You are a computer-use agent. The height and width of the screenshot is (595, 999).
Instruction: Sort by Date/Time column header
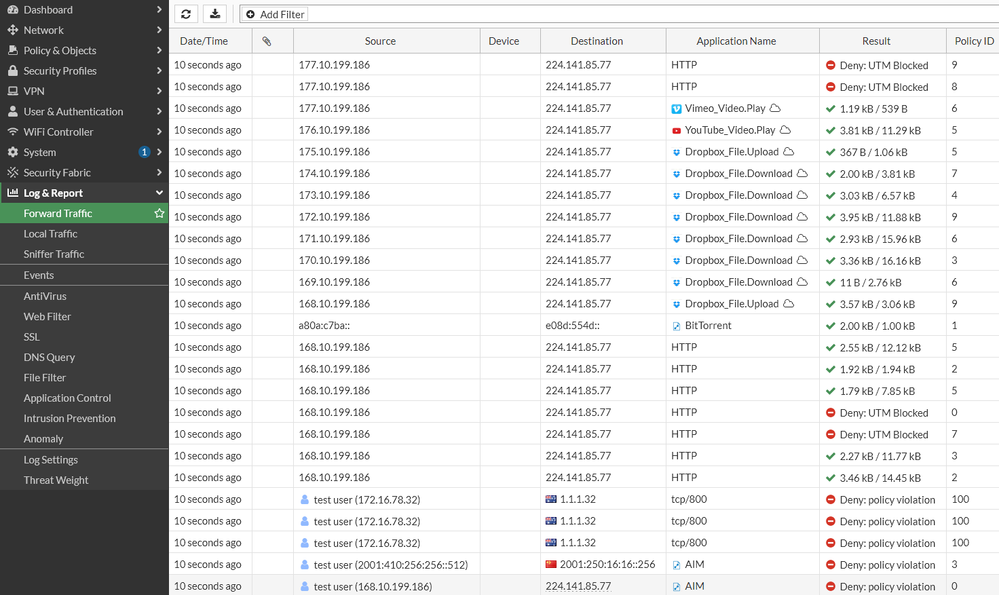[210, 41]
